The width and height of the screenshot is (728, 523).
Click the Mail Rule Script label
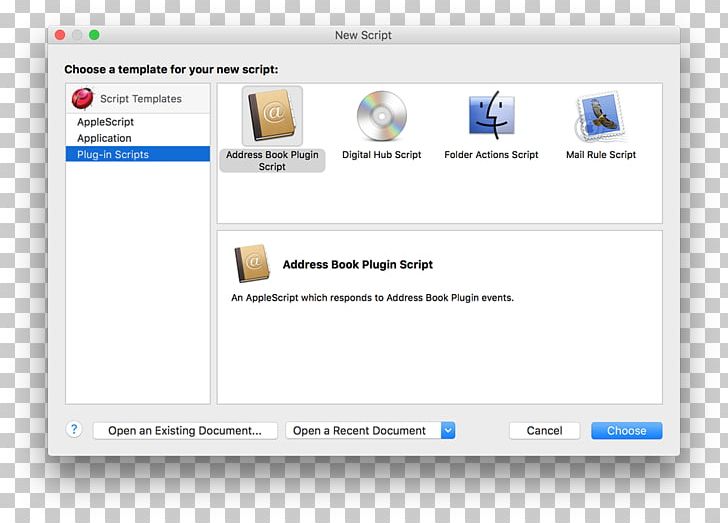pyautogui.click(x=600, y=155)
